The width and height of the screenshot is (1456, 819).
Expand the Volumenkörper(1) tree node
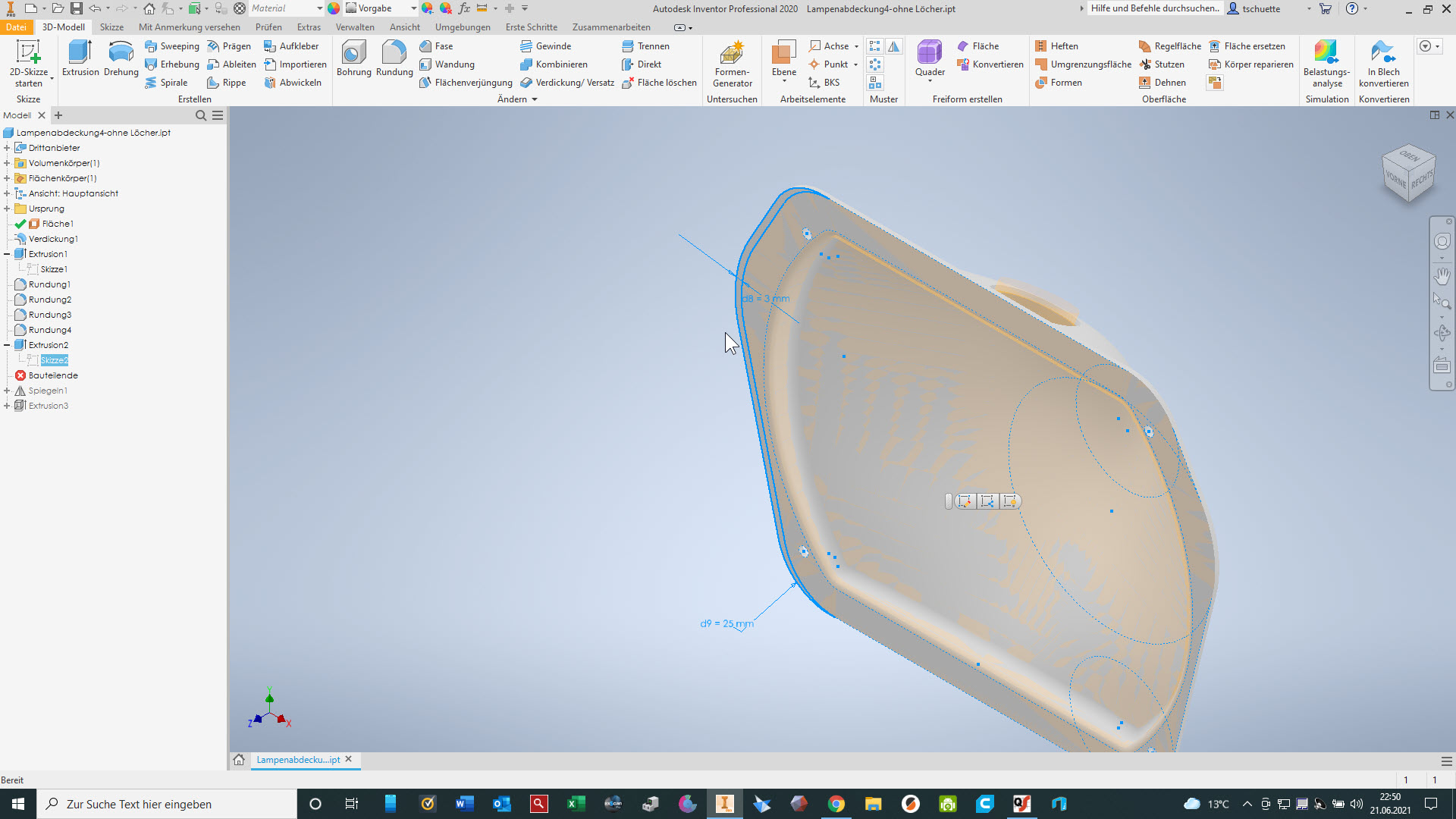click(x=7, y=163)
